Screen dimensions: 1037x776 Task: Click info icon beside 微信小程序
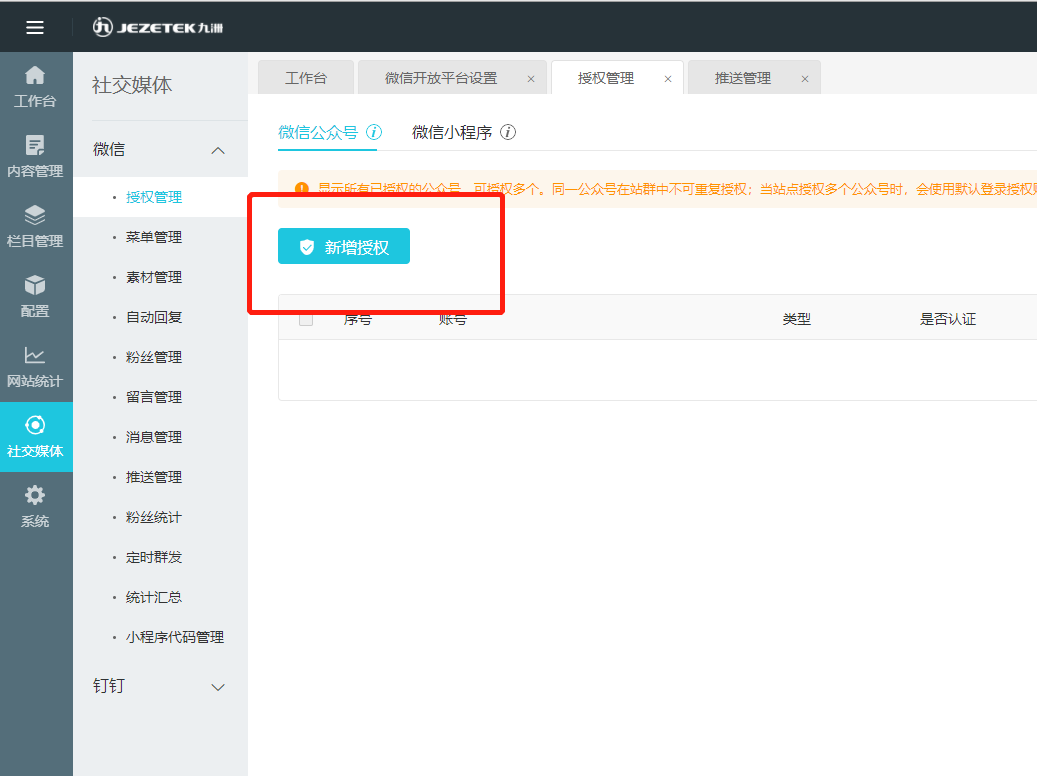pos(508,132)
